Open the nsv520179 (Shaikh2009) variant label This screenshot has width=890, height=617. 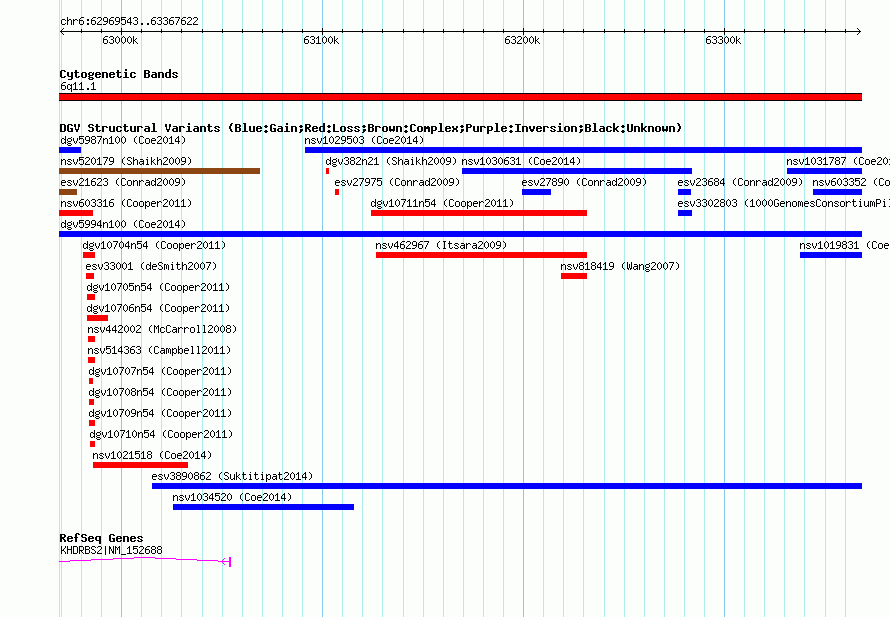coord(126,161)
